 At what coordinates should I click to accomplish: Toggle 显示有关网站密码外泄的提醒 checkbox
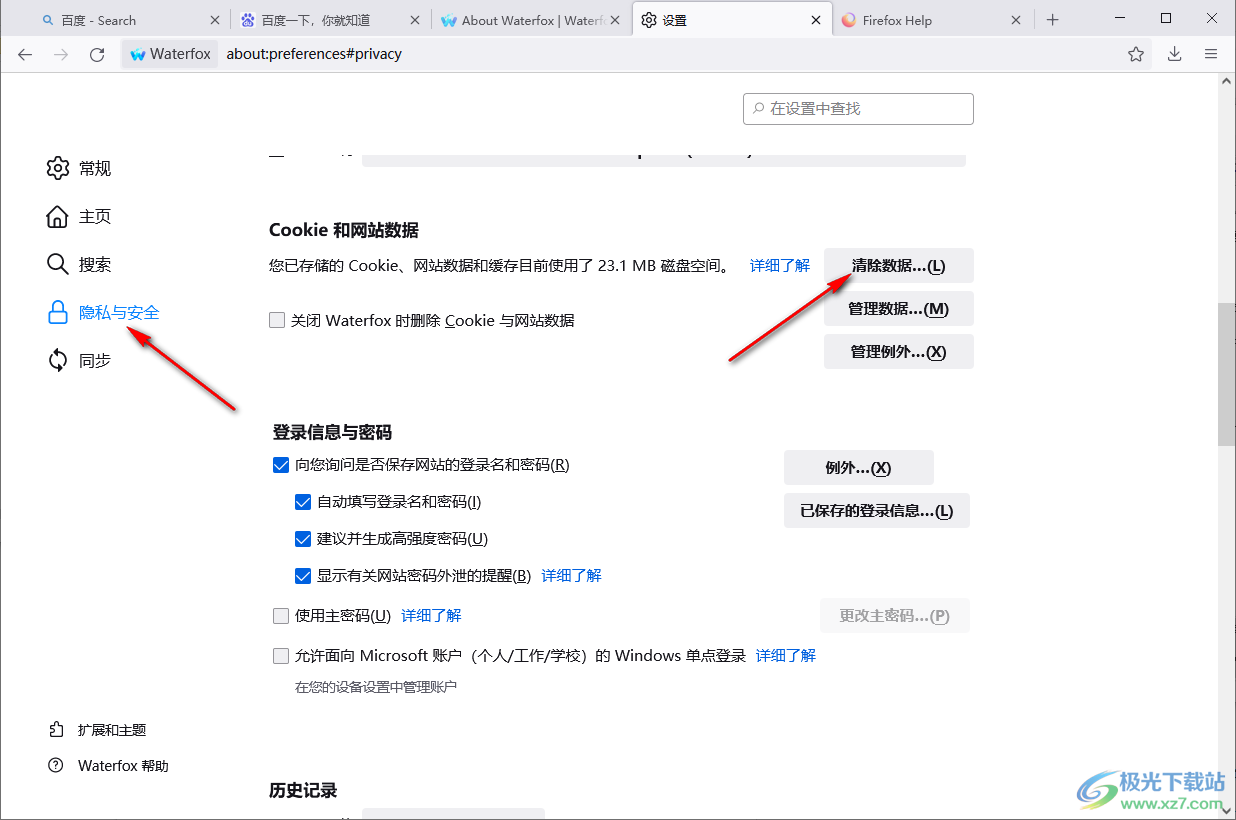[x=303, y=576]
